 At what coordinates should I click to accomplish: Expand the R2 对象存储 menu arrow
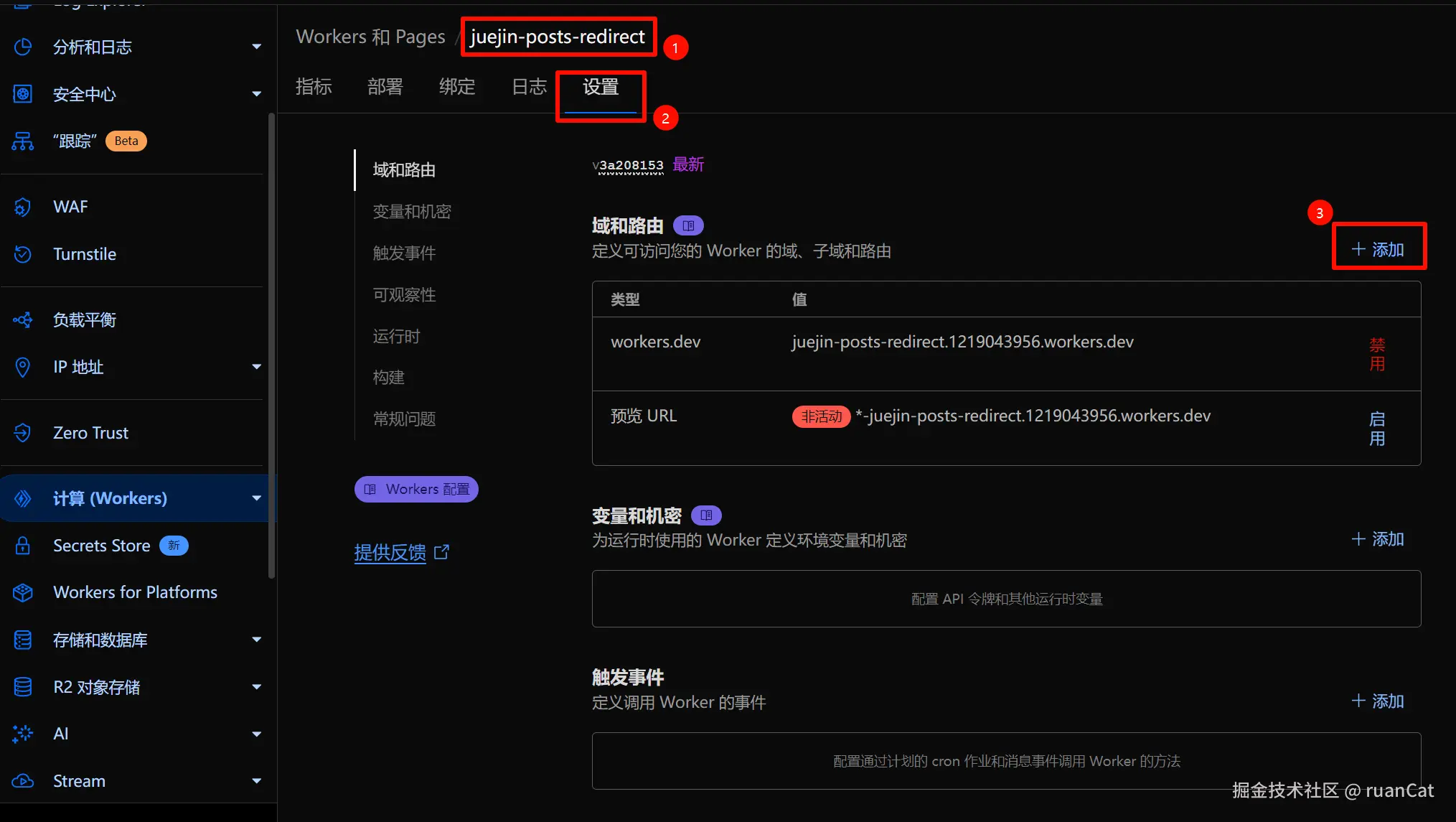pyautogui.click(x=256, y=687)
